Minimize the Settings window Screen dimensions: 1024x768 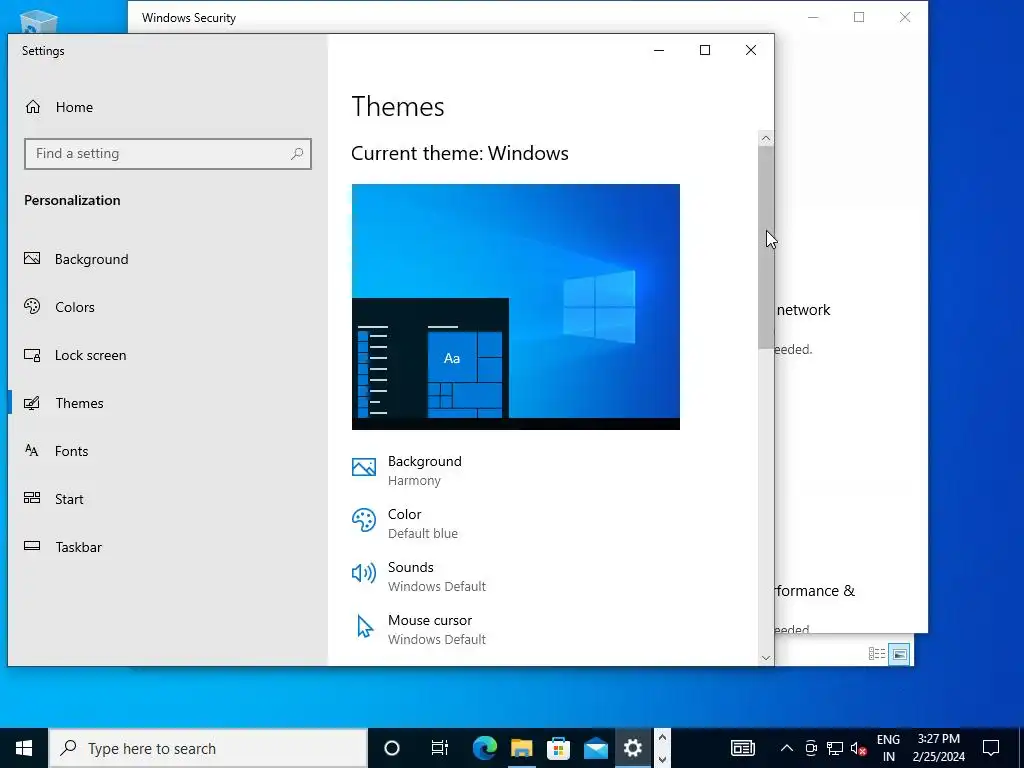(659, 50)
